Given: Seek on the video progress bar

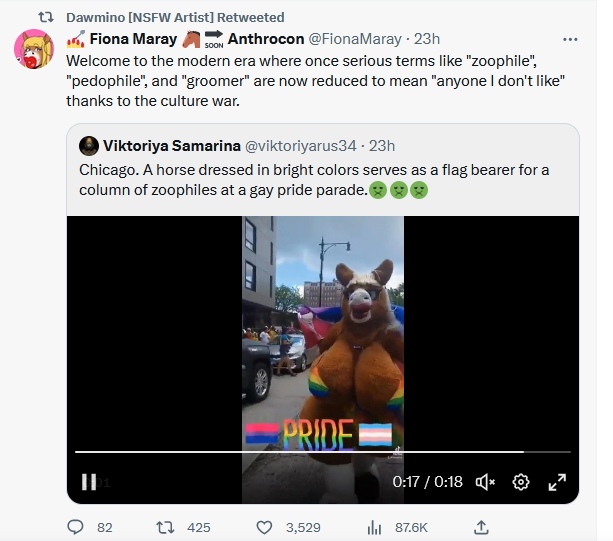Looking at the screenshot, I should pos(300,452).
